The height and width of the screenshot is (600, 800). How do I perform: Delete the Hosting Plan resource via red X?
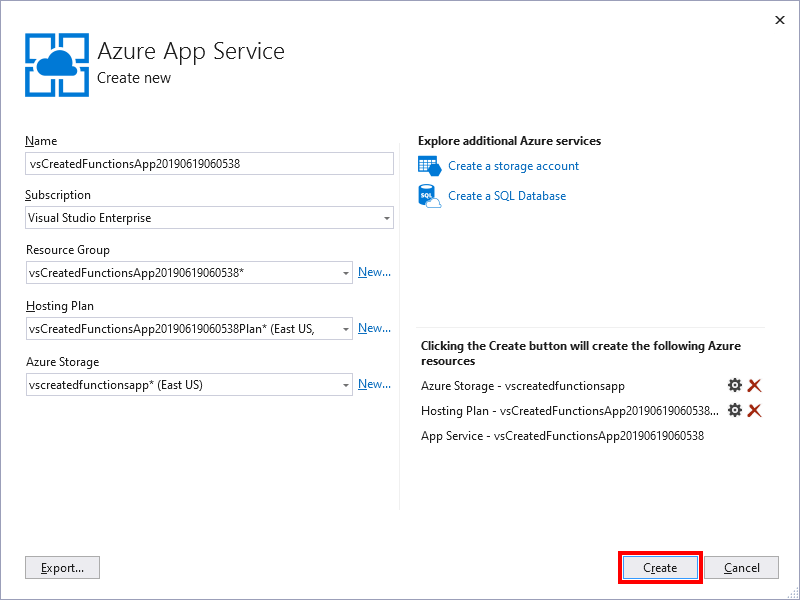(755, 410)
